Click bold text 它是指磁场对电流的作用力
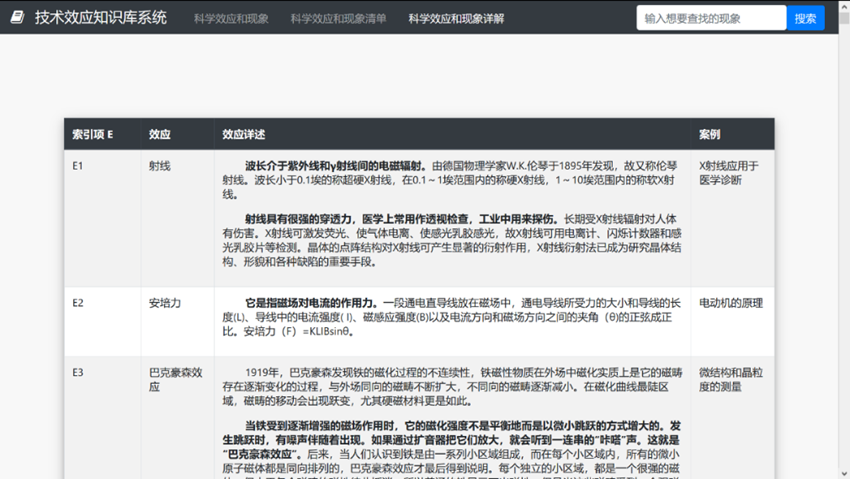Viewport: 850px width, 479px height. 311,303
